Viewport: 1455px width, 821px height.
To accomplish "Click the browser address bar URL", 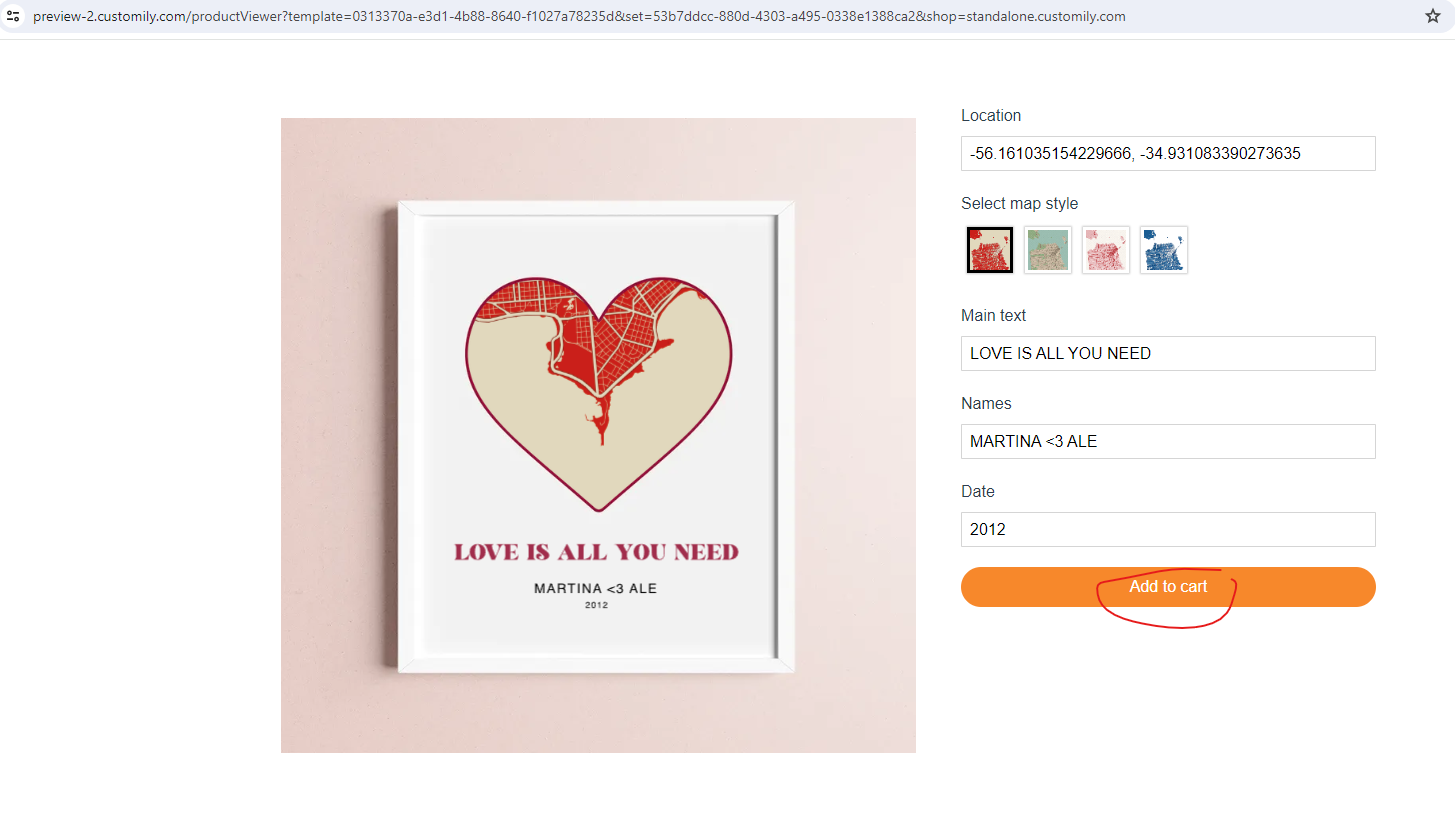I will (x=580, y=17).
